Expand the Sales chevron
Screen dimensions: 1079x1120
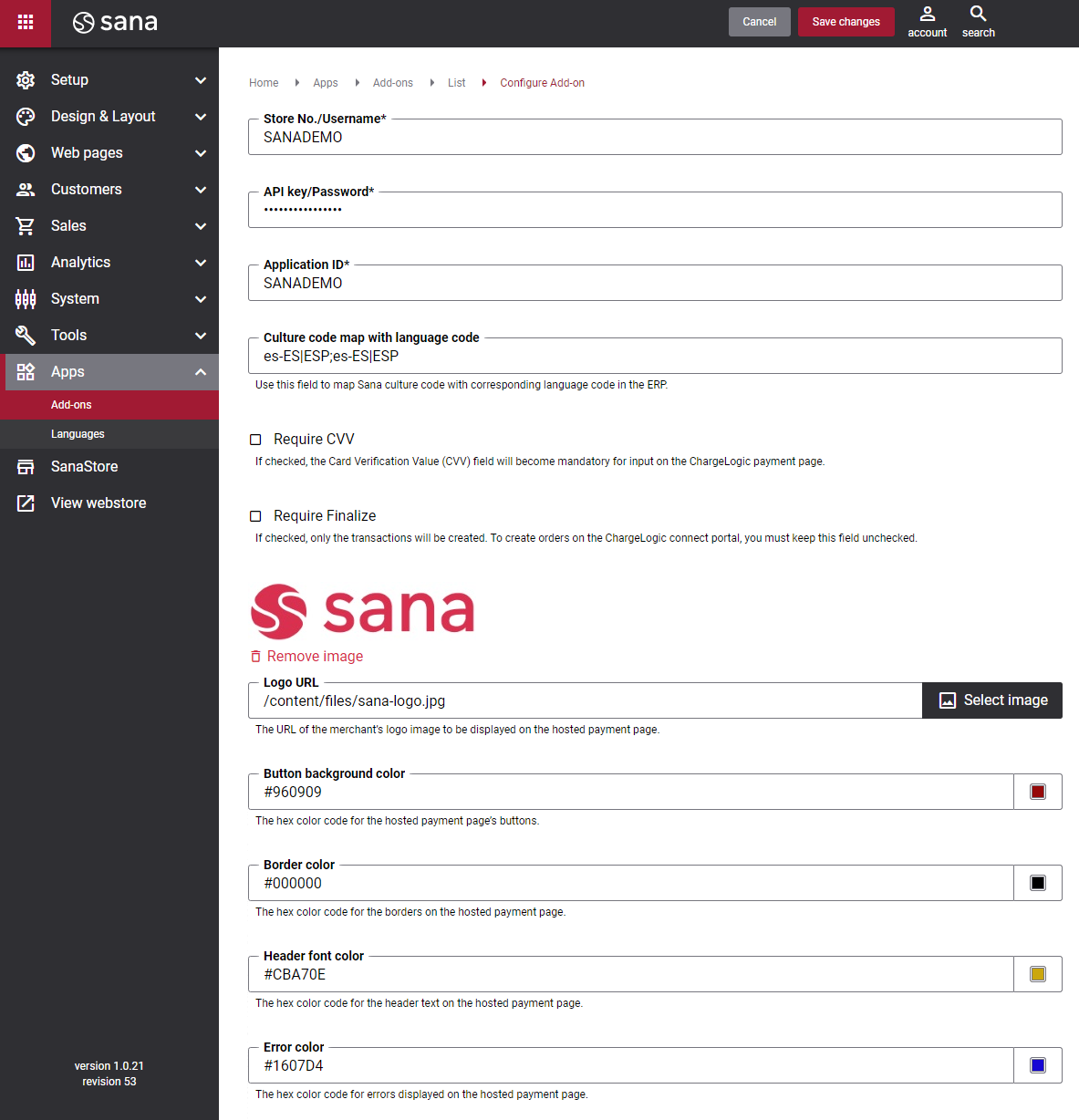pyautogui.click(x=201, y=226)
